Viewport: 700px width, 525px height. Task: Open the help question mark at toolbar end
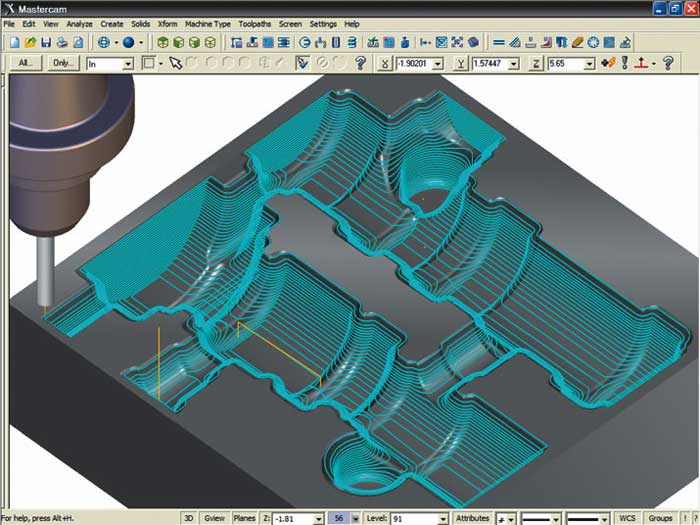[x=668, y=63]
